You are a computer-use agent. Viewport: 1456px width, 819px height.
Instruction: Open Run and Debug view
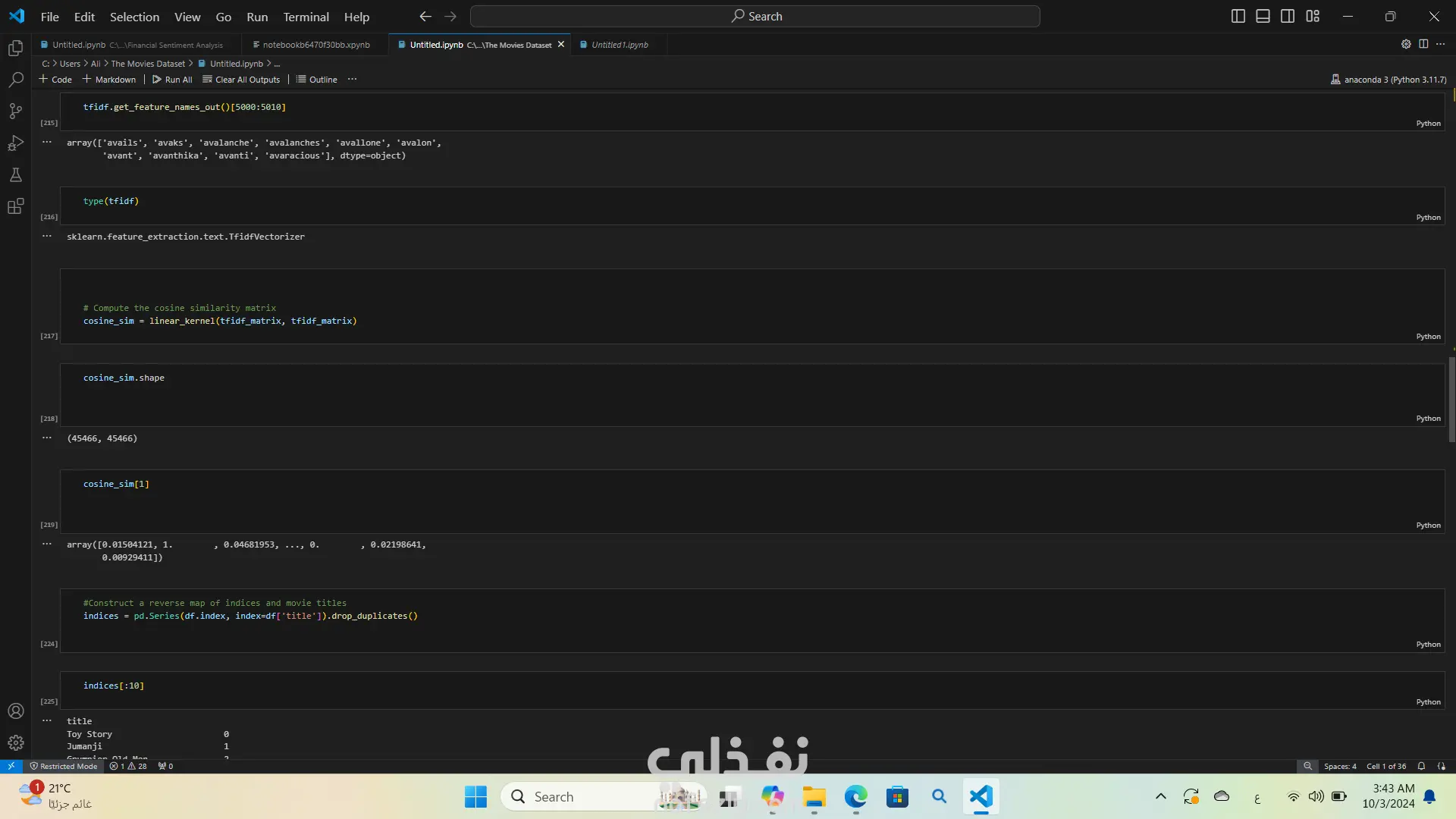click(x=15, y=143)
